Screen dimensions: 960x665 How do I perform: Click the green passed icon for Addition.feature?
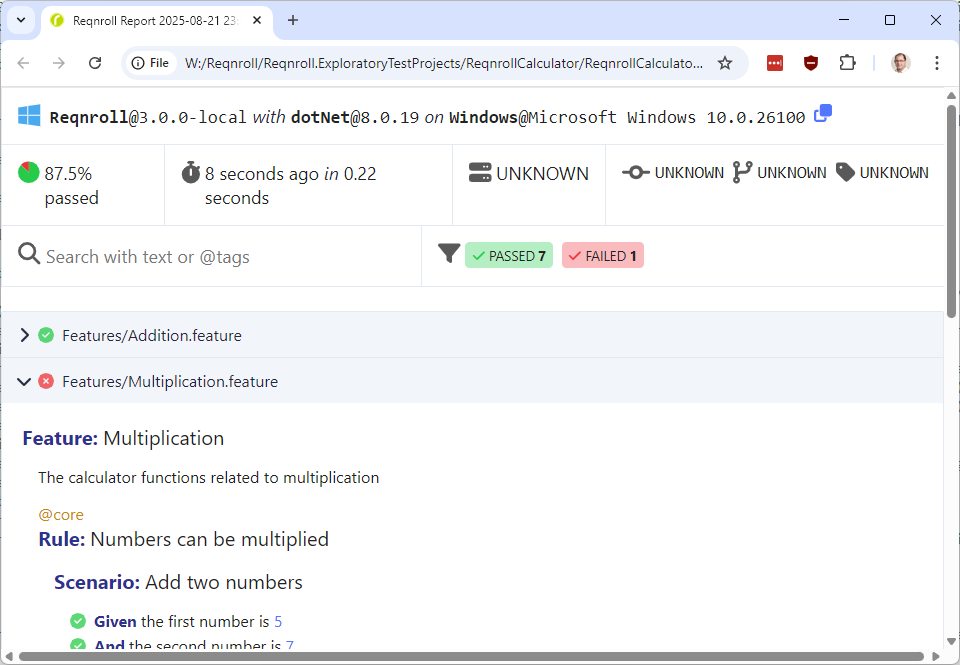pos(46,335)
